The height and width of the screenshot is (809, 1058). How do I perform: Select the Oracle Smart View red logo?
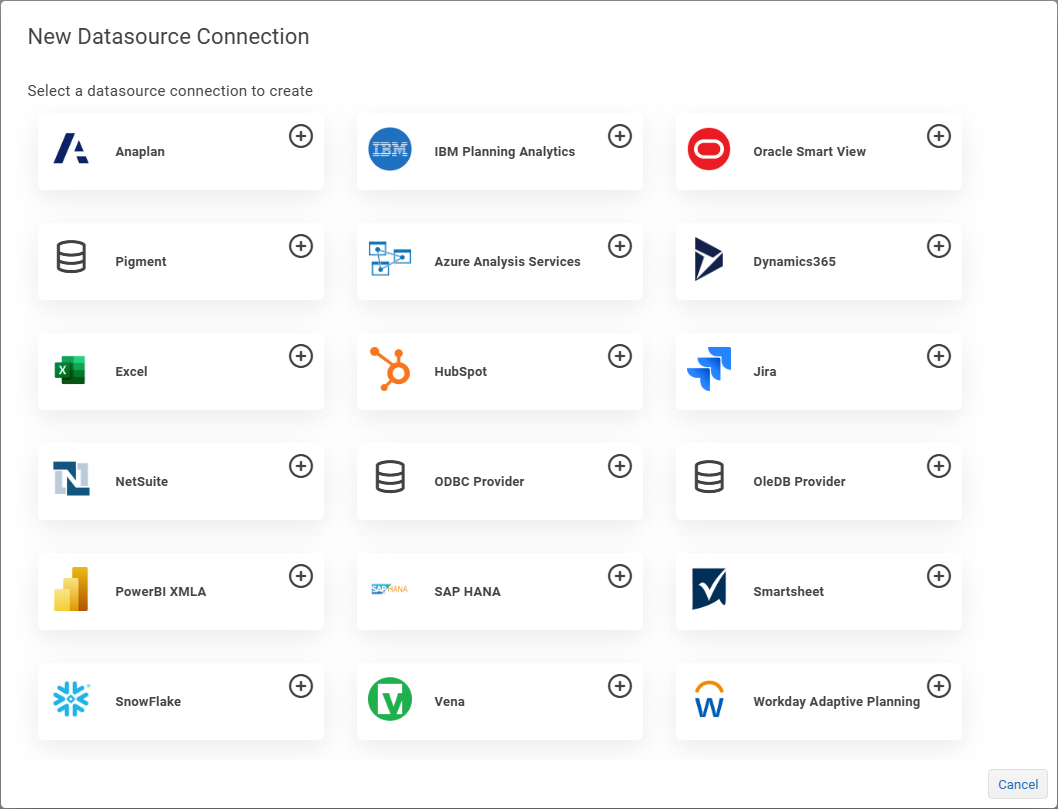[709, 150]
